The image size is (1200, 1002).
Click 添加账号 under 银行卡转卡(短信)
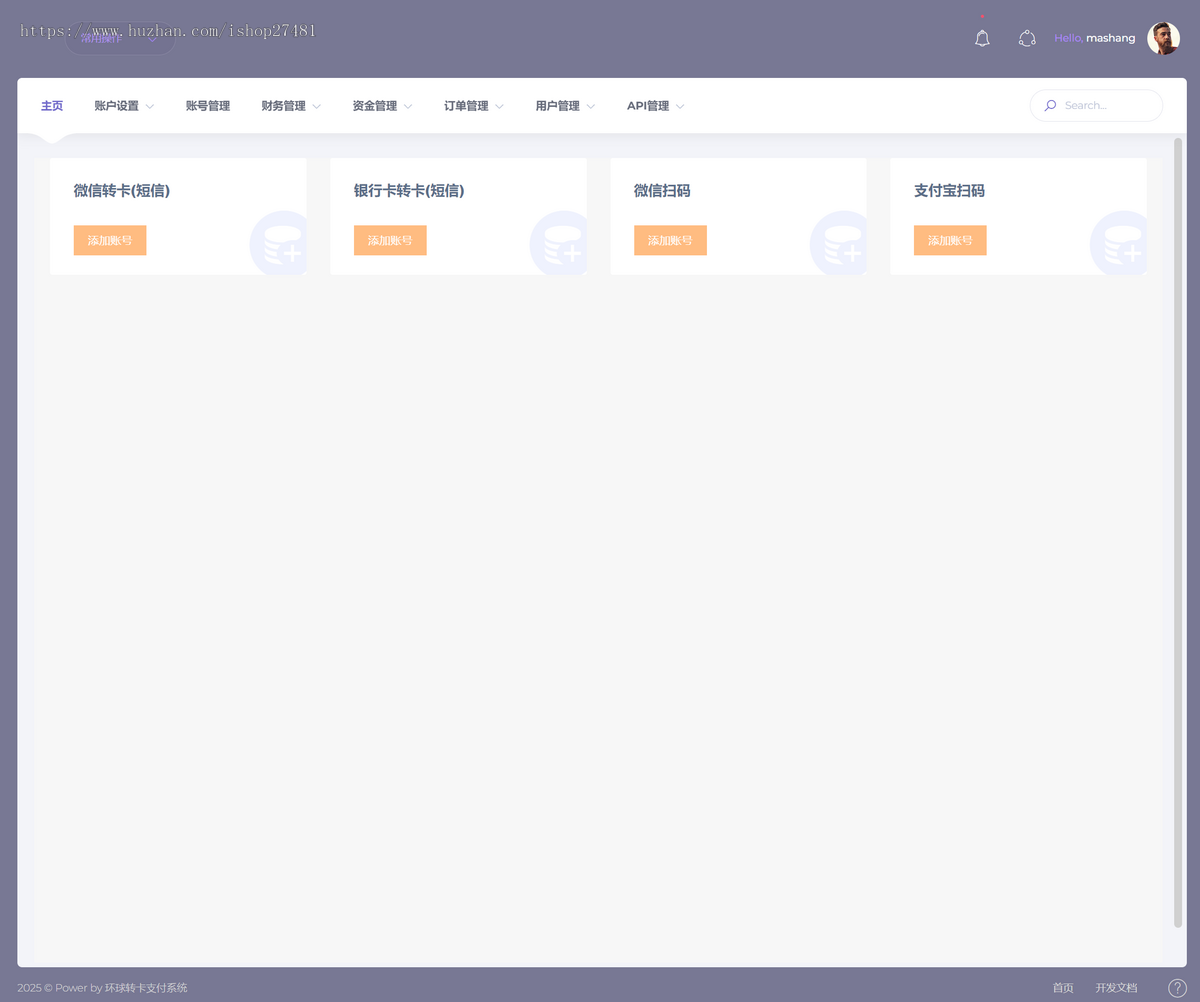(390, 240)
